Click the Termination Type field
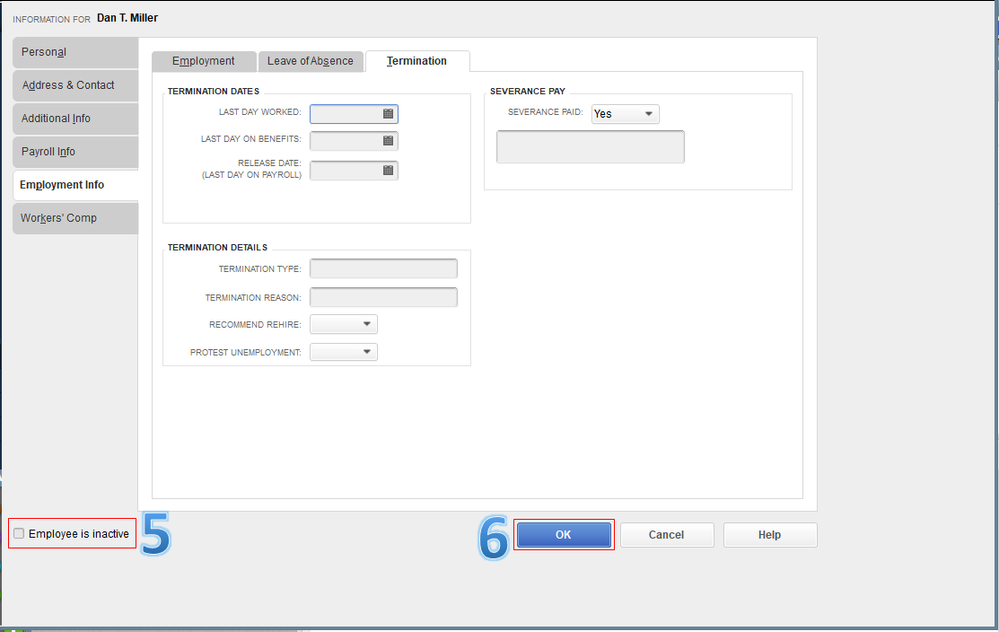 pos(384,269)
